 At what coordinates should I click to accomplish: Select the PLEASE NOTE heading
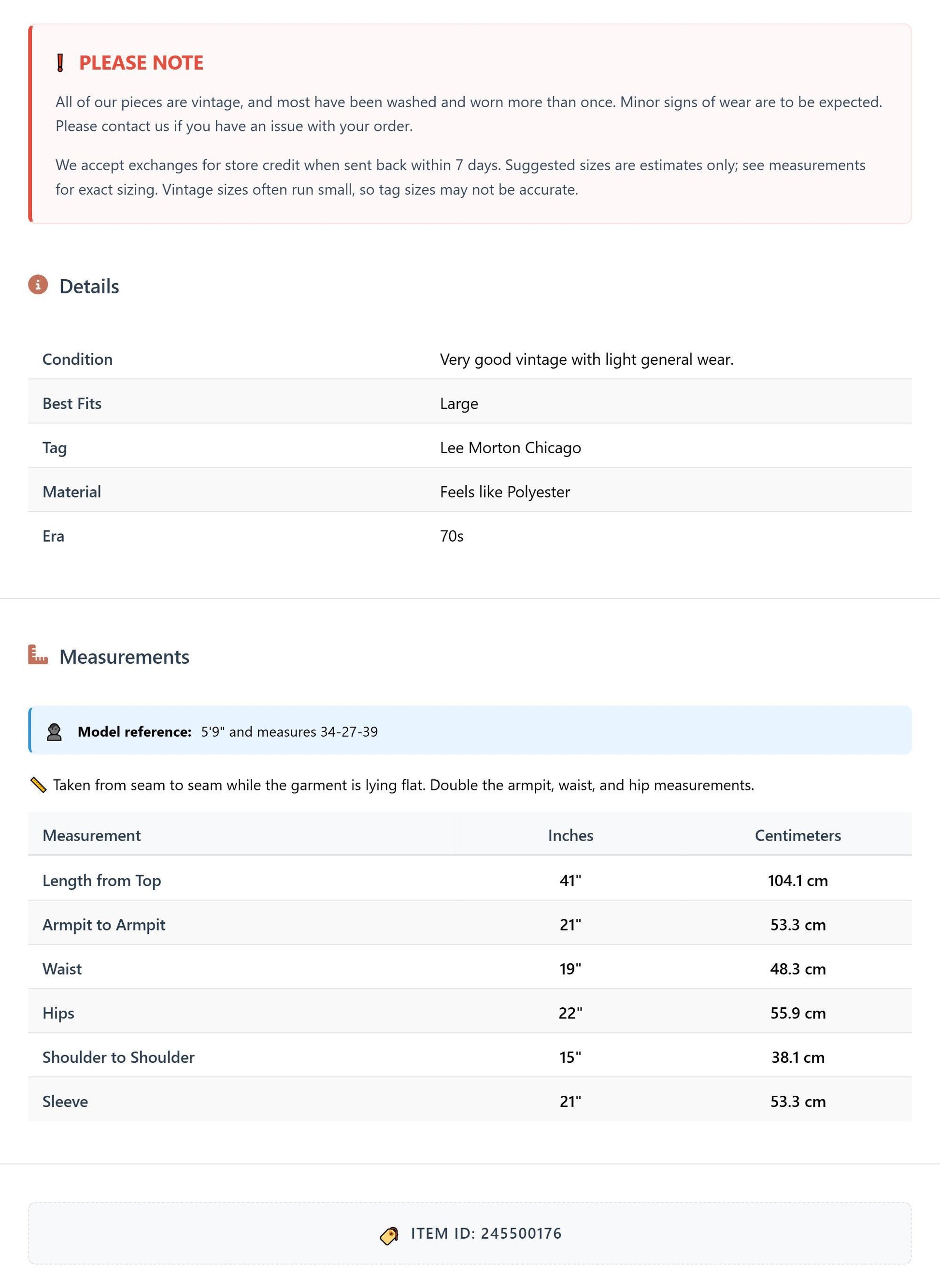click(141, 63)
